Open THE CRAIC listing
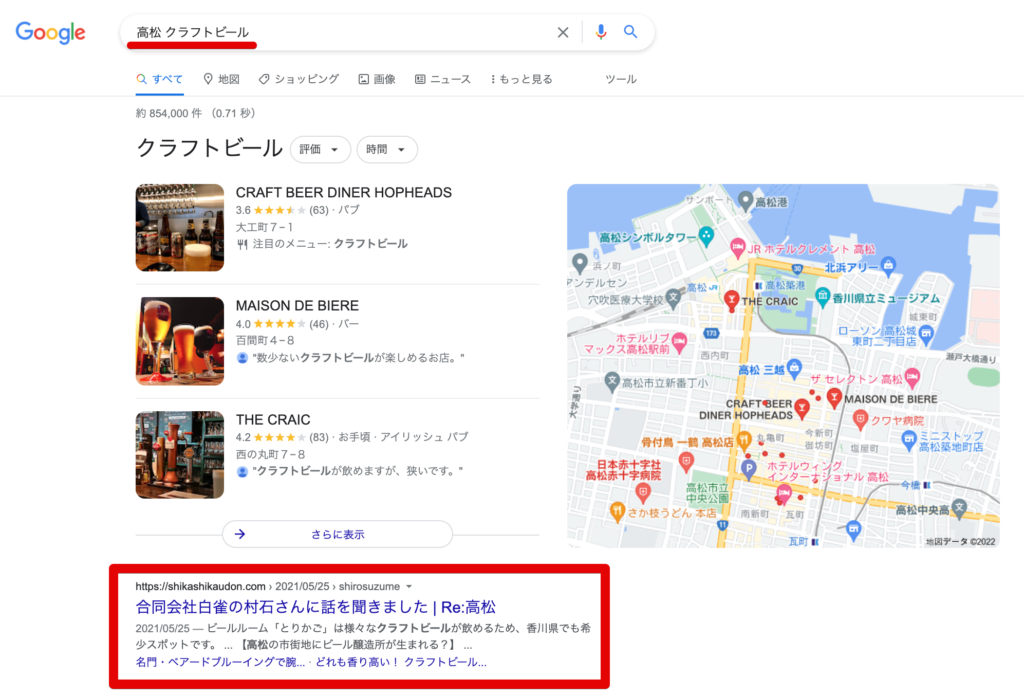 point(273,419)
